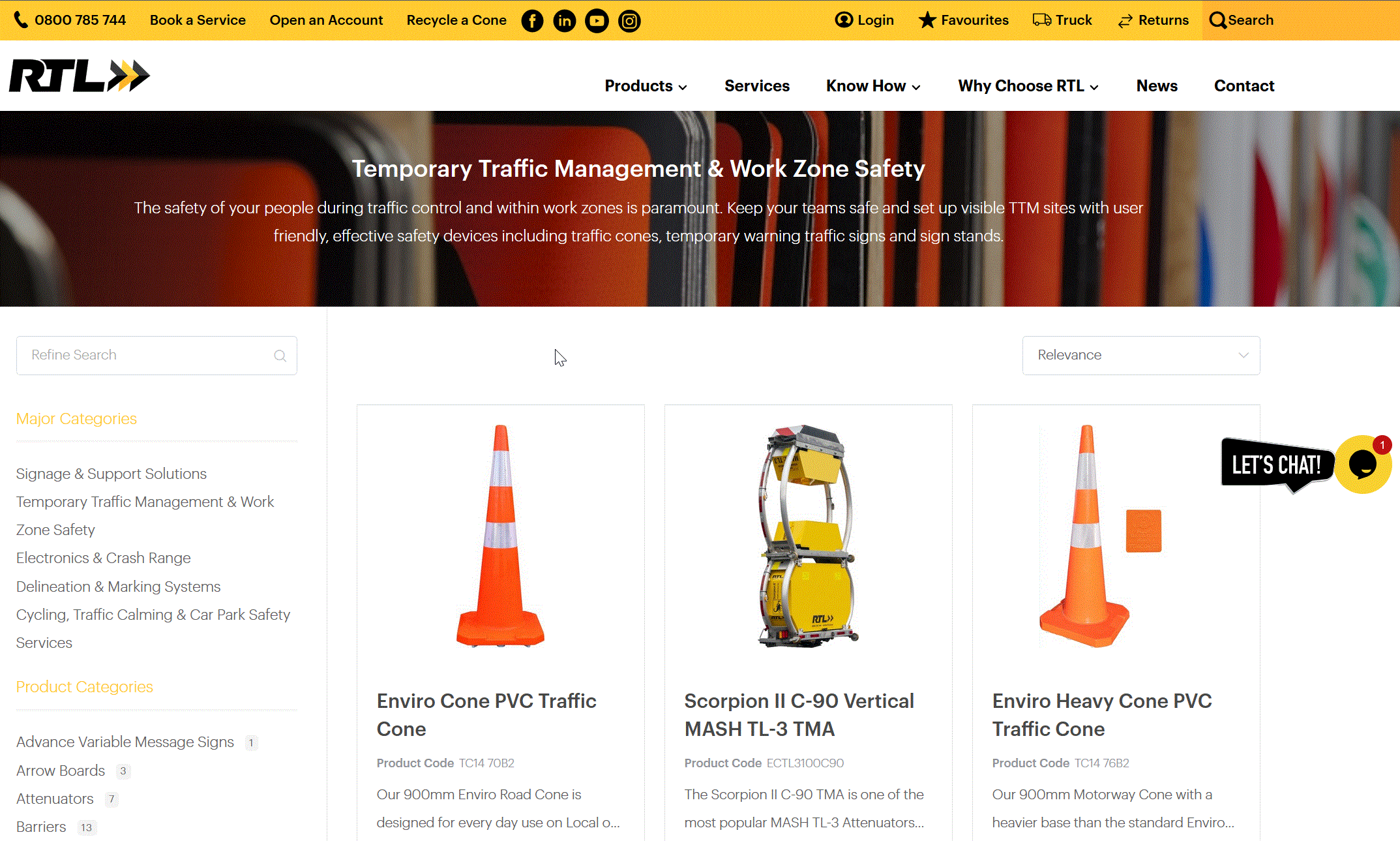Open the RTL Instagram page icon

tap(629, 21)
